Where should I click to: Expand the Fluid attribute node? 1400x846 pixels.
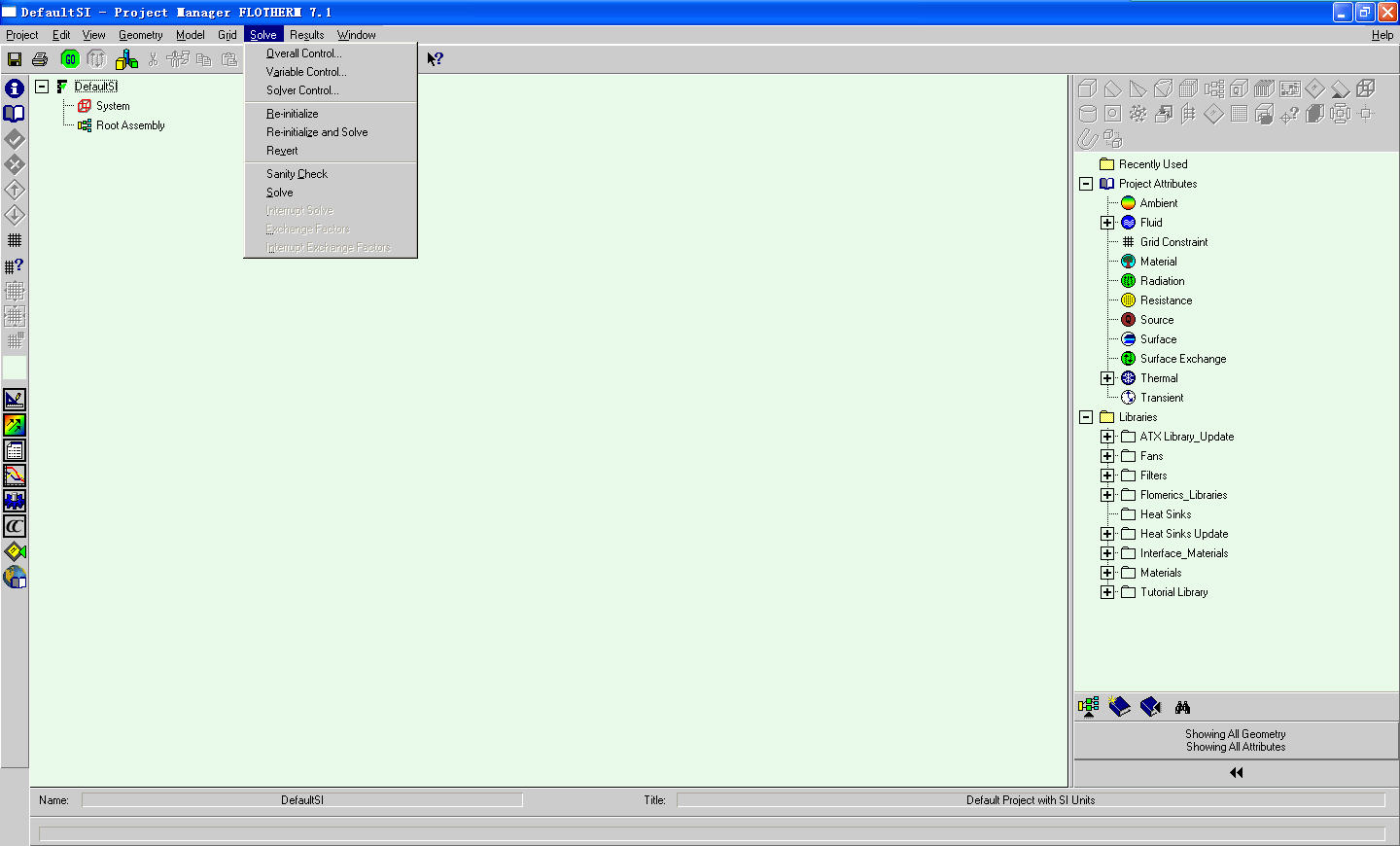click(x=1107, y=223)
